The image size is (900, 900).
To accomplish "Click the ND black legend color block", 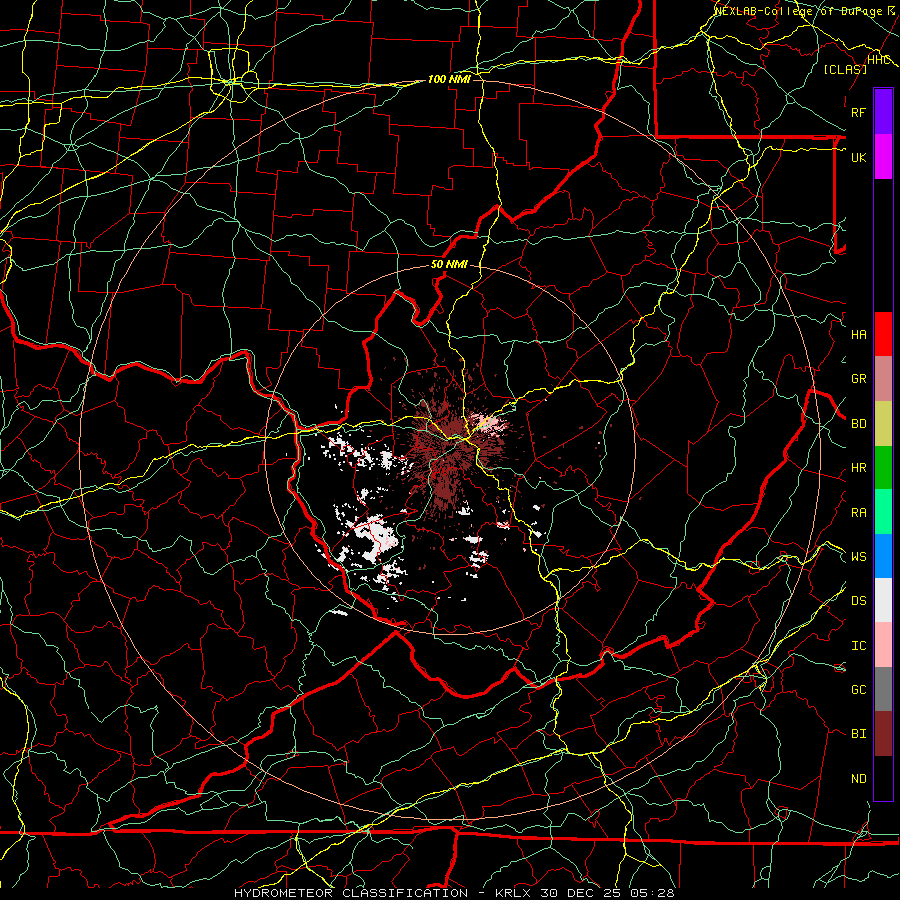I will click(x=883, y=778).
